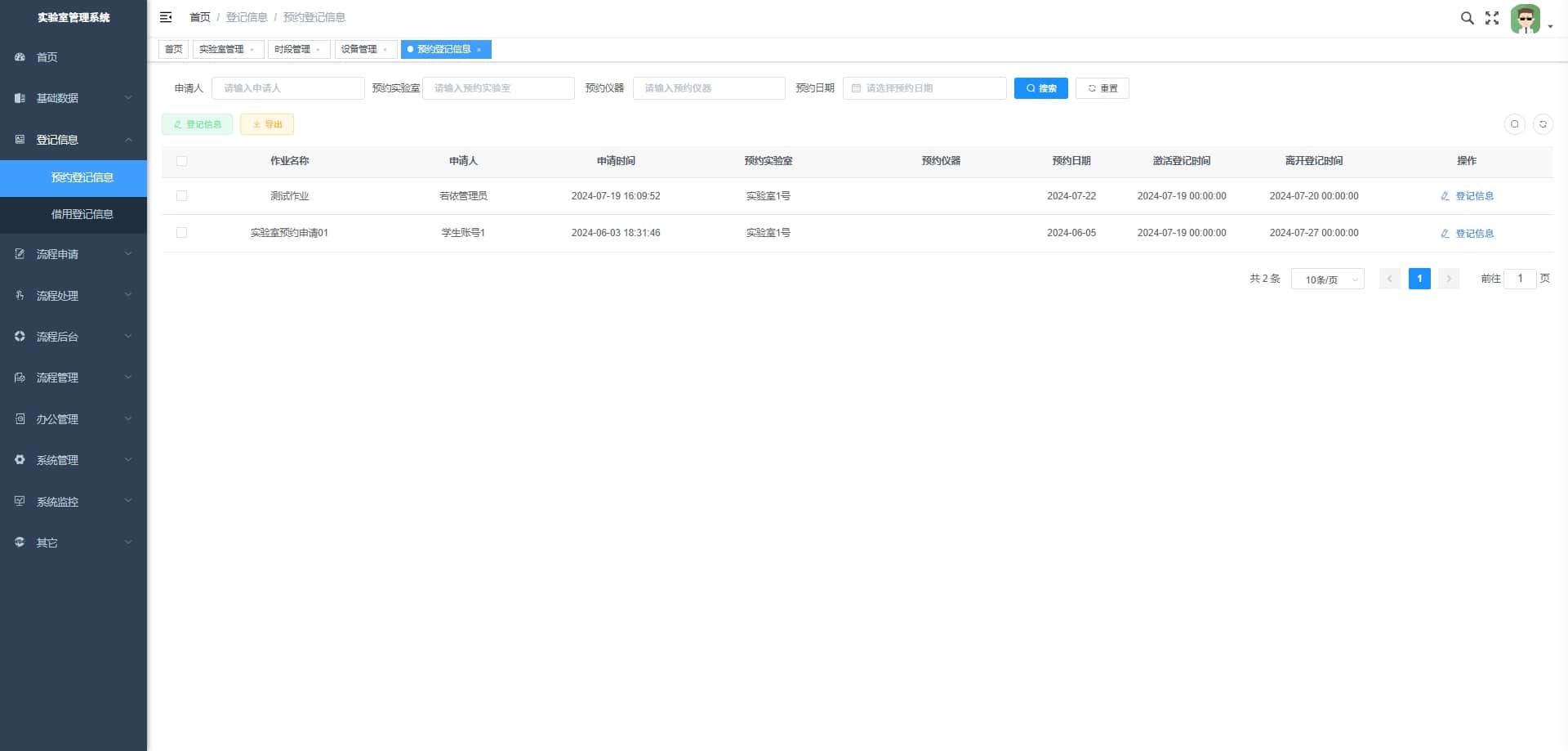Expand the 流程管理 menu chevron

[128, 378]
